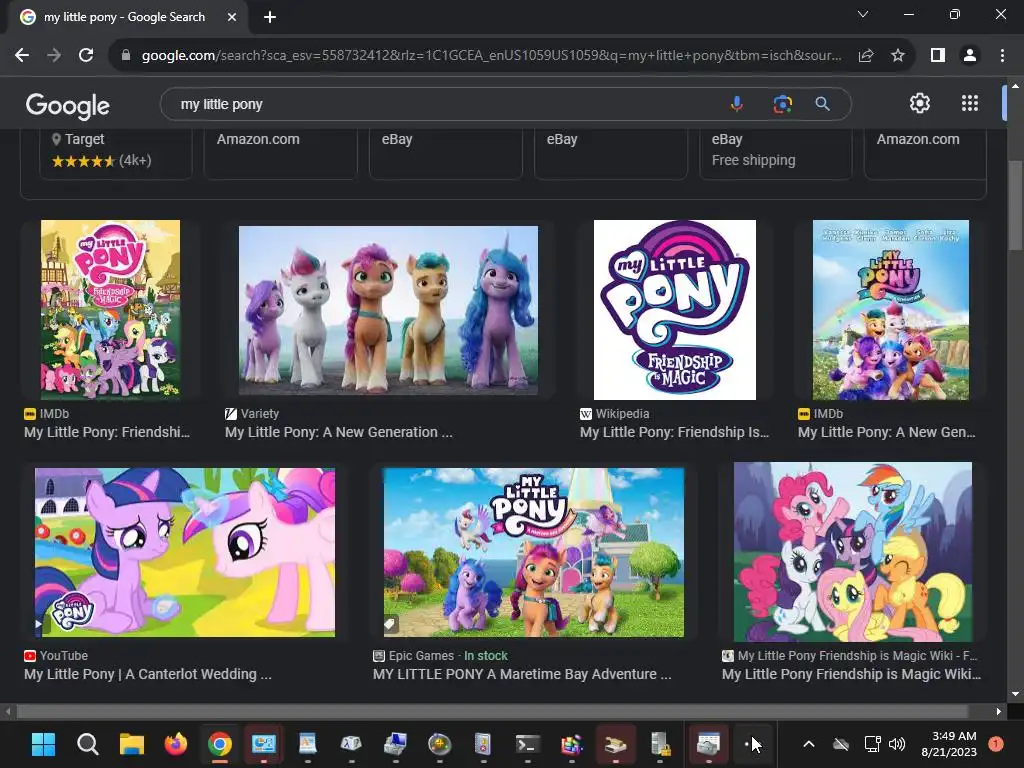
Task: Open the Windows Start menu
Action: [43, 744]
